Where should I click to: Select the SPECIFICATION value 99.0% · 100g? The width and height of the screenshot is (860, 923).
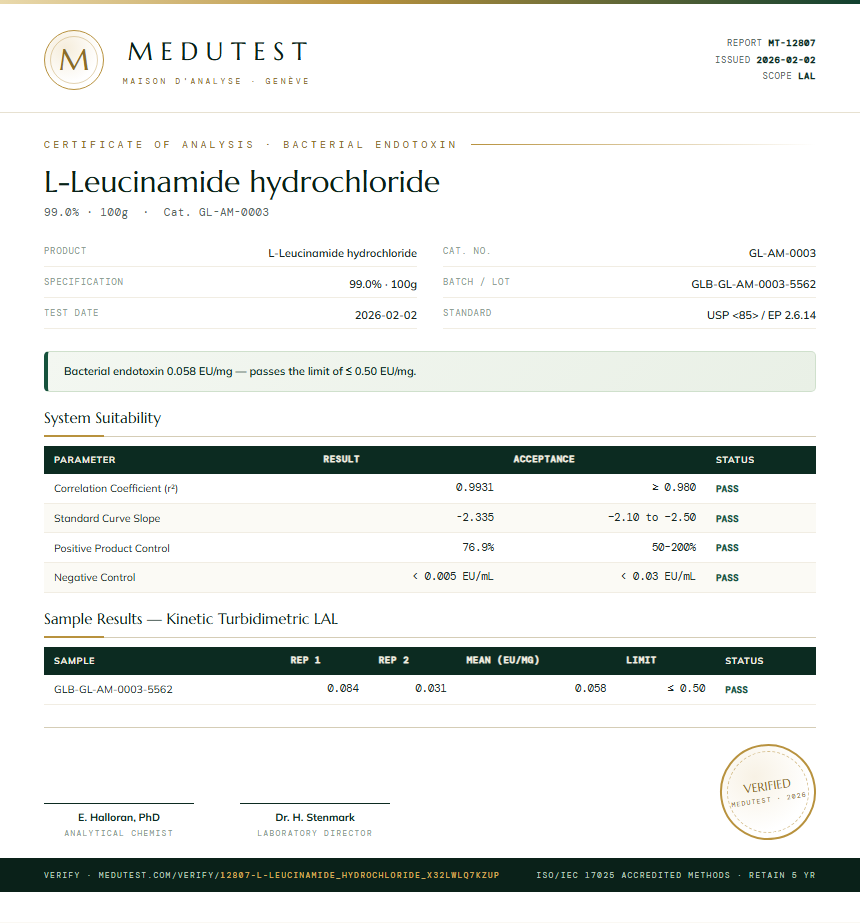click(x=383, y=284)
